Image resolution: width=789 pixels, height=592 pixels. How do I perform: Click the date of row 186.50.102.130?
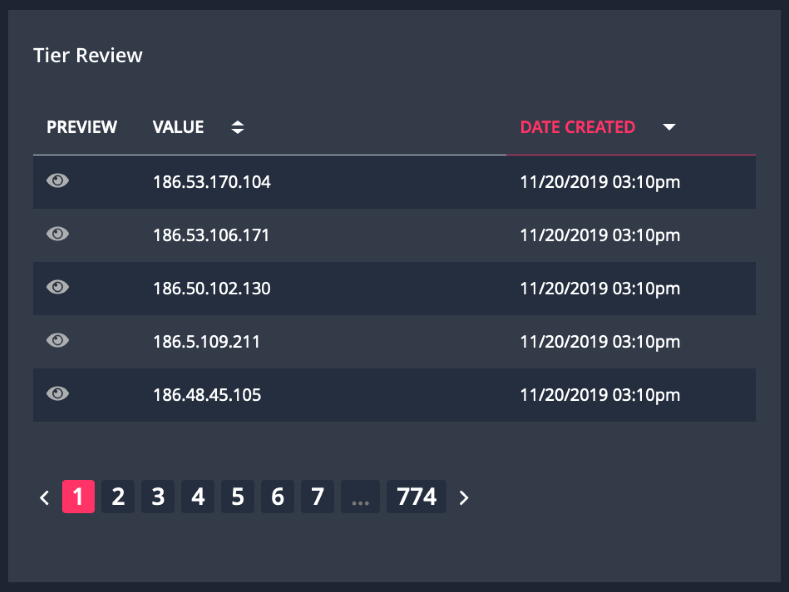[x=600, y=289]
